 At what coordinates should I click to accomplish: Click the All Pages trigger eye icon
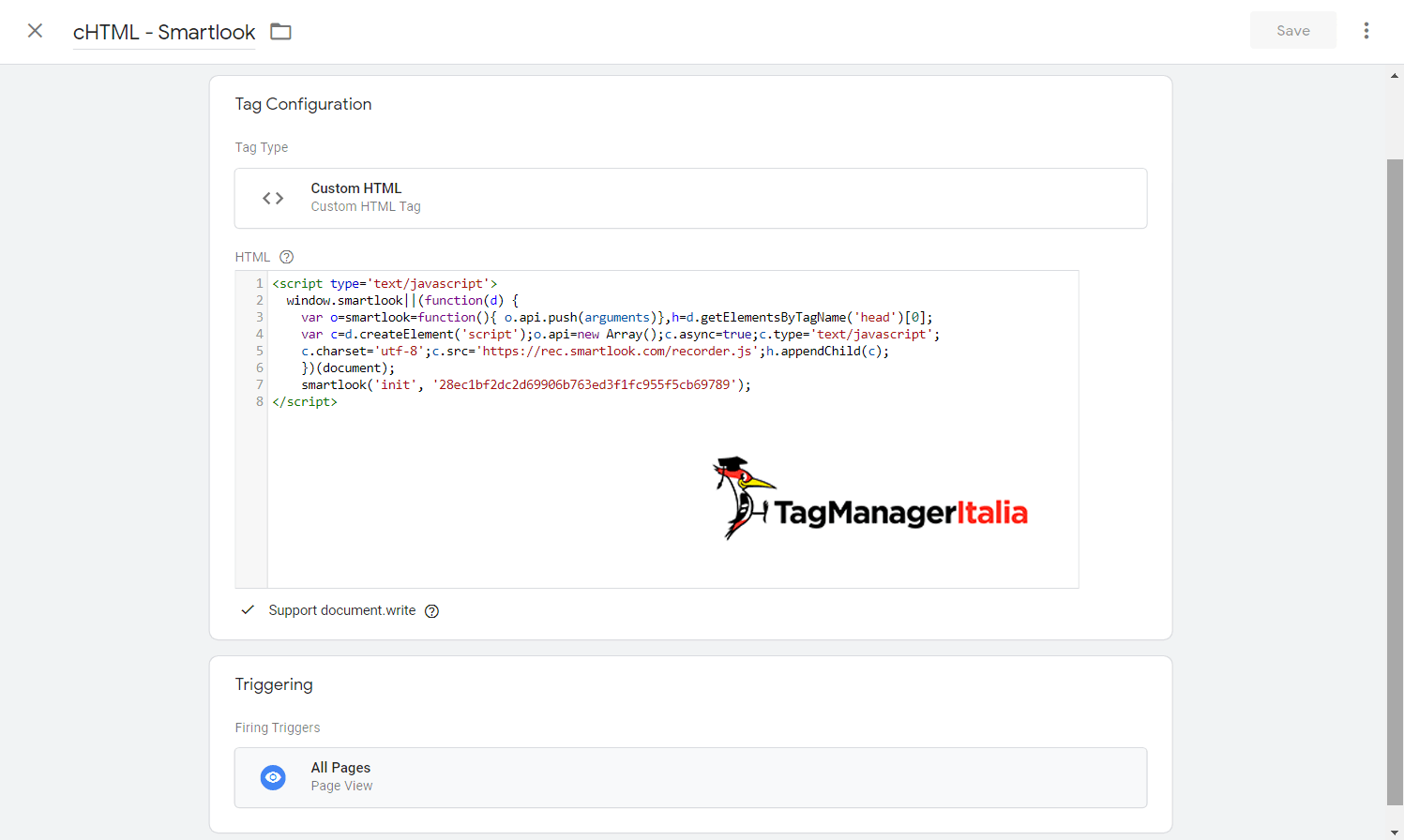point(273,777)
